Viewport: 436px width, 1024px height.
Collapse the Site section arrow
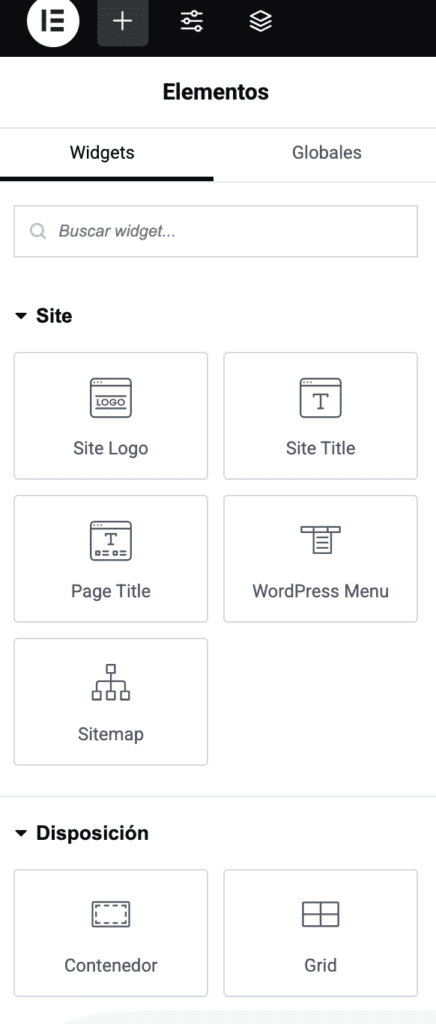21,316
